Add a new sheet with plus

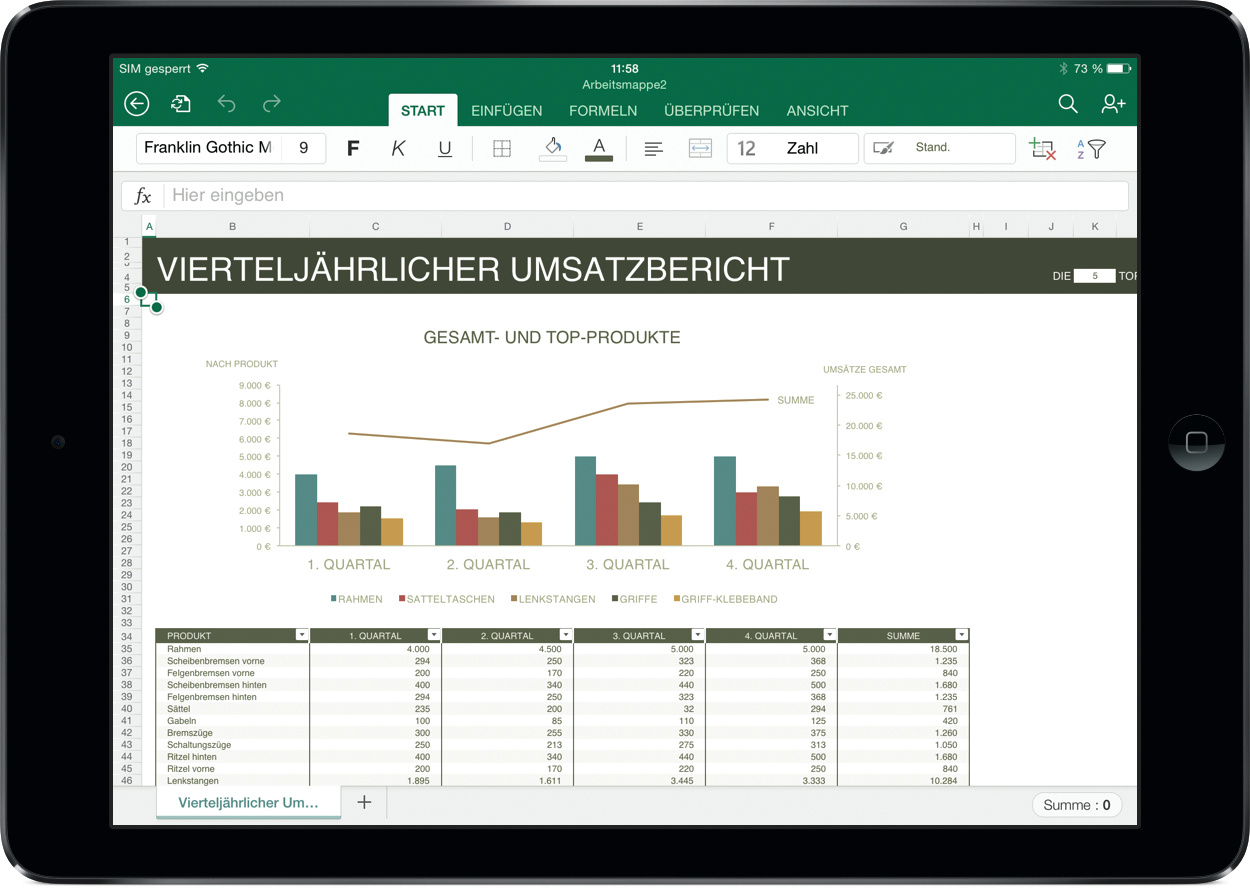click(x=364, y=802)
